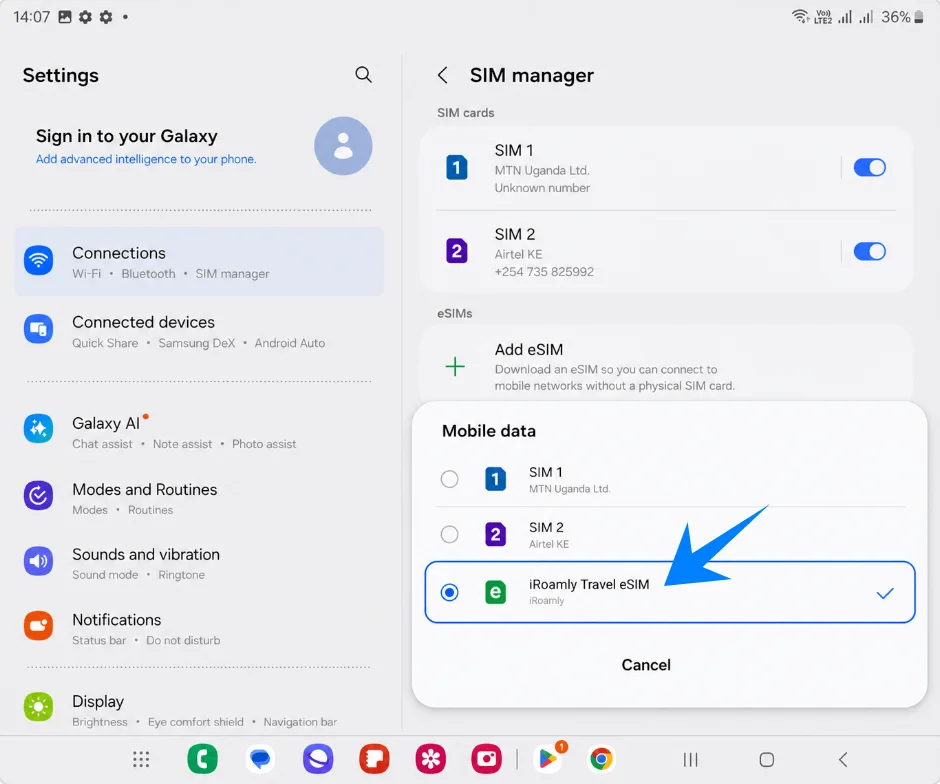Viewport: 940px width, 784px height.
Task: Tap the green eSIM 'e' icon
Action: 495,592
